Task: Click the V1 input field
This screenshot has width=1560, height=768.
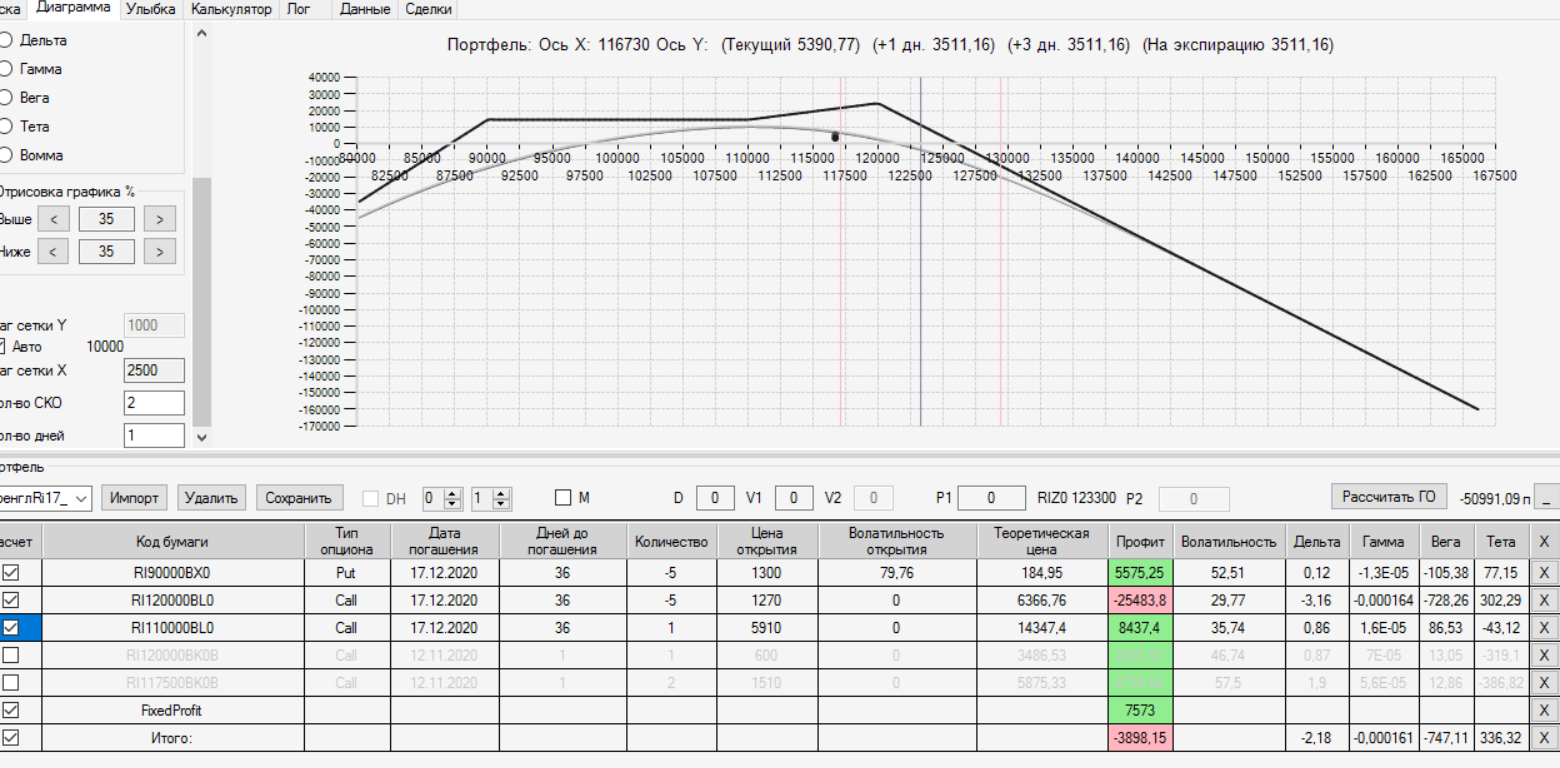Action: 794,498
